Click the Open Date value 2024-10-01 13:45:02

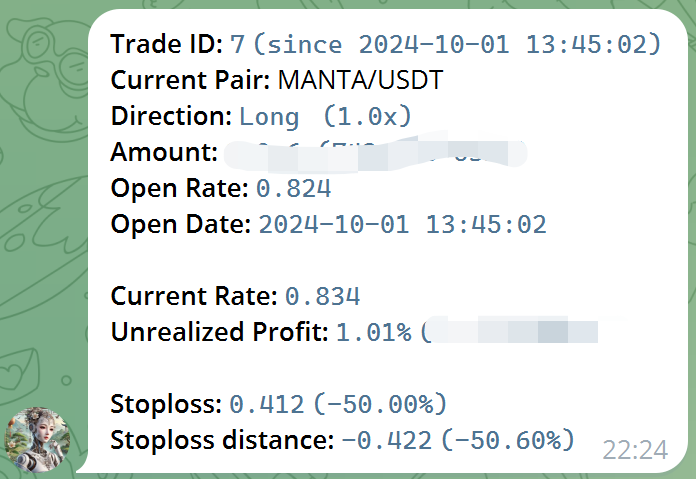point(403,224)
